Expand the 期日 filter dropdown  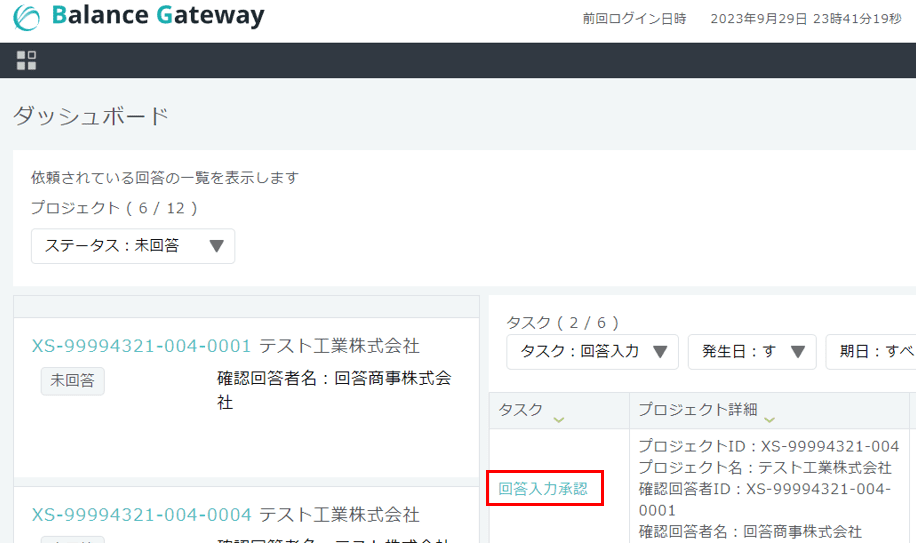click(x=870, y=352)
